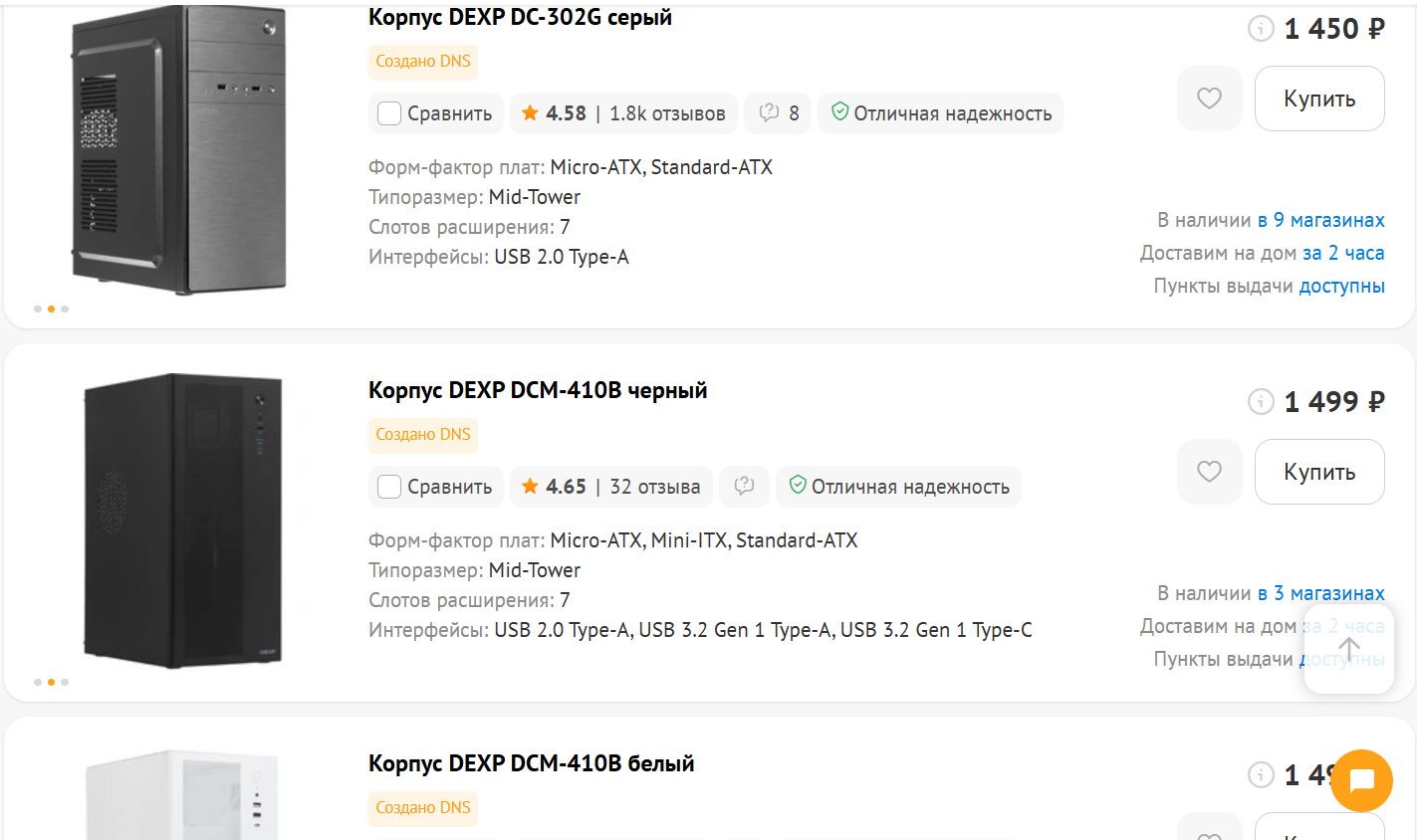Click Отличная надежность badge for DCM-410B черный

click(898, 487)
